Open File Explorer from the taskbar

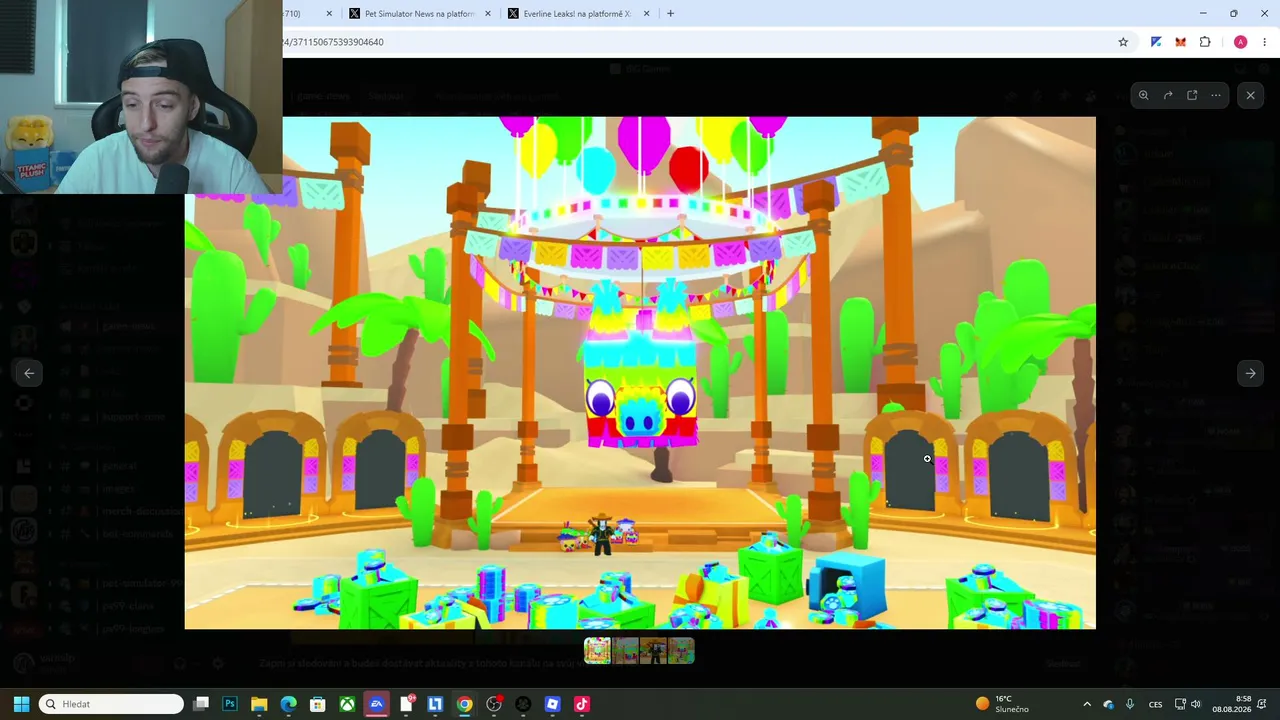(259, 704)
